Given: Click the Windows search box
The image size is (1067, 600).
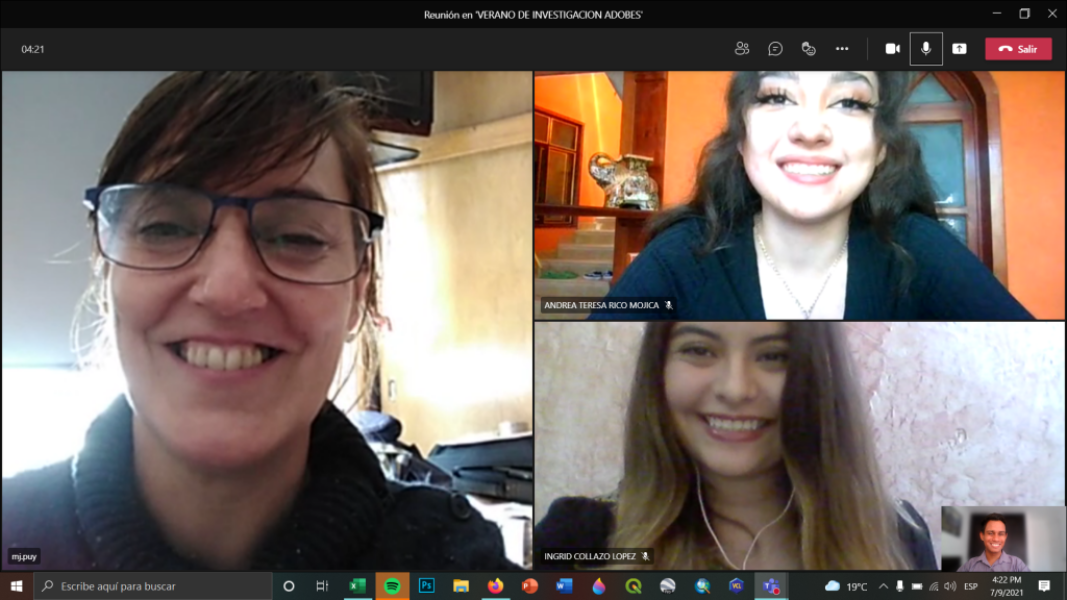Looking at the screenshot, I should pyautogui.click(x=153, y=586).
